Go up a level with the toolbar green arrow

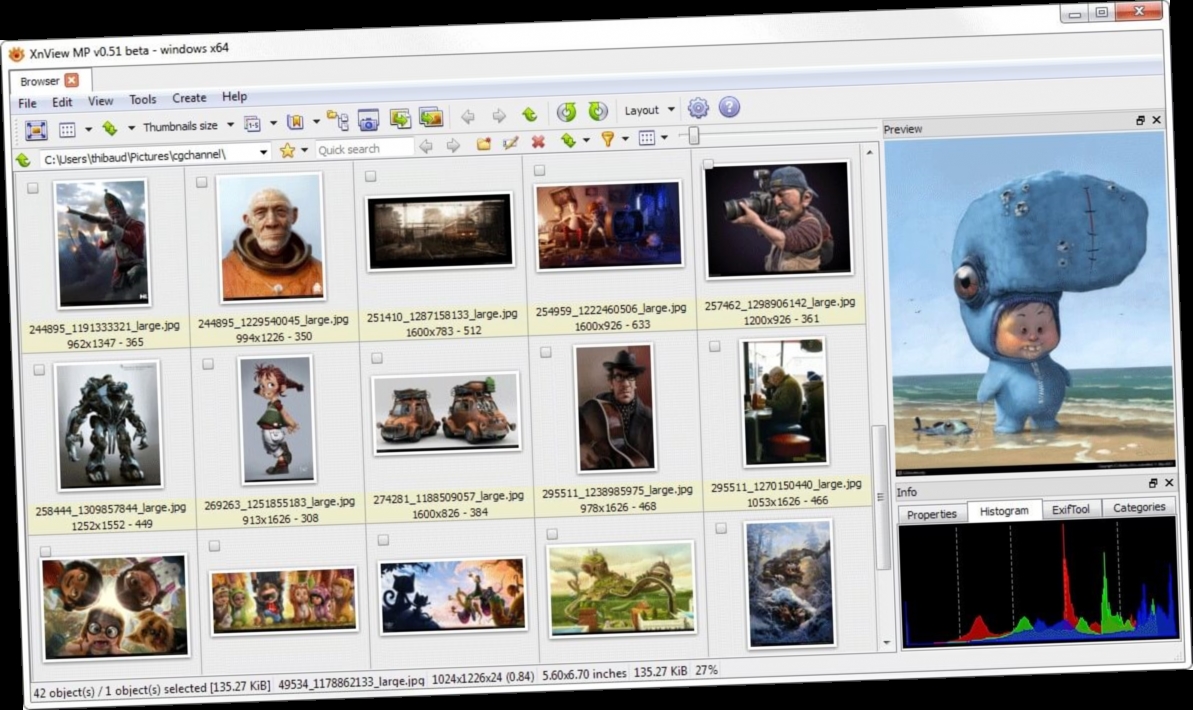tap(530, 115)
